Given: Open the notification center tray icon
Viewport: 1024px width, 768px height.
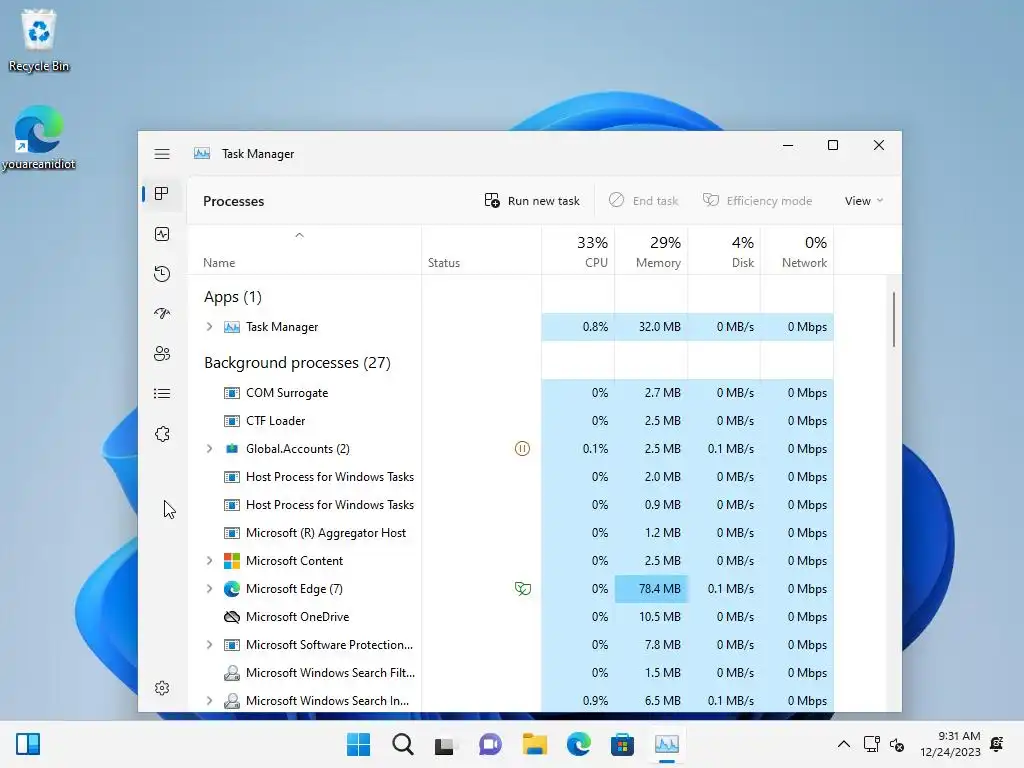Looking at the screenshot, I should [997, 744].
